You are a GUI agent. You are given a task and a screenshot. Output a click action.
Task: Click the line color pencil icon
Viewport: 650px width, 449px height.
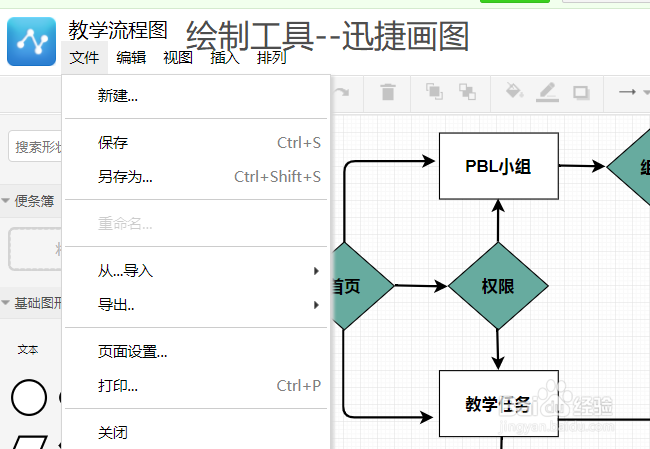click(547, 92)
